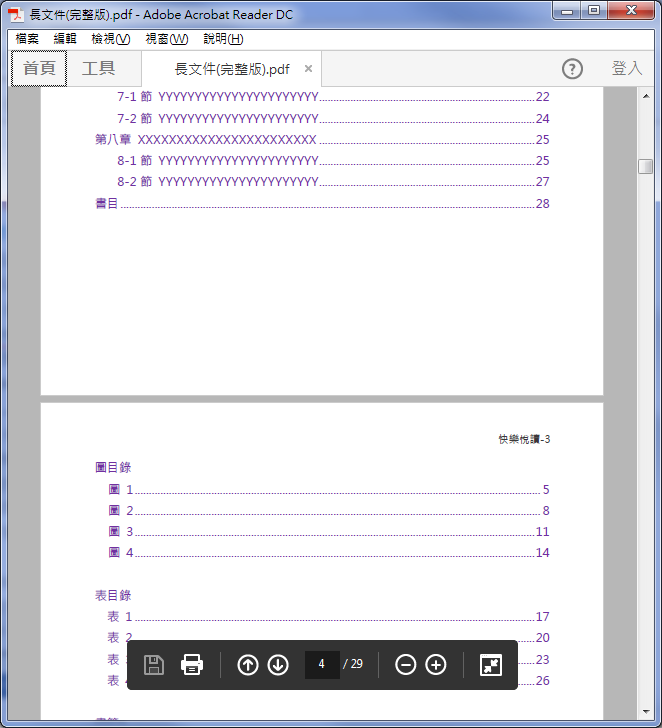
Task: Click the 快樂悅讀-3 page header
Action: pos(524,439)
